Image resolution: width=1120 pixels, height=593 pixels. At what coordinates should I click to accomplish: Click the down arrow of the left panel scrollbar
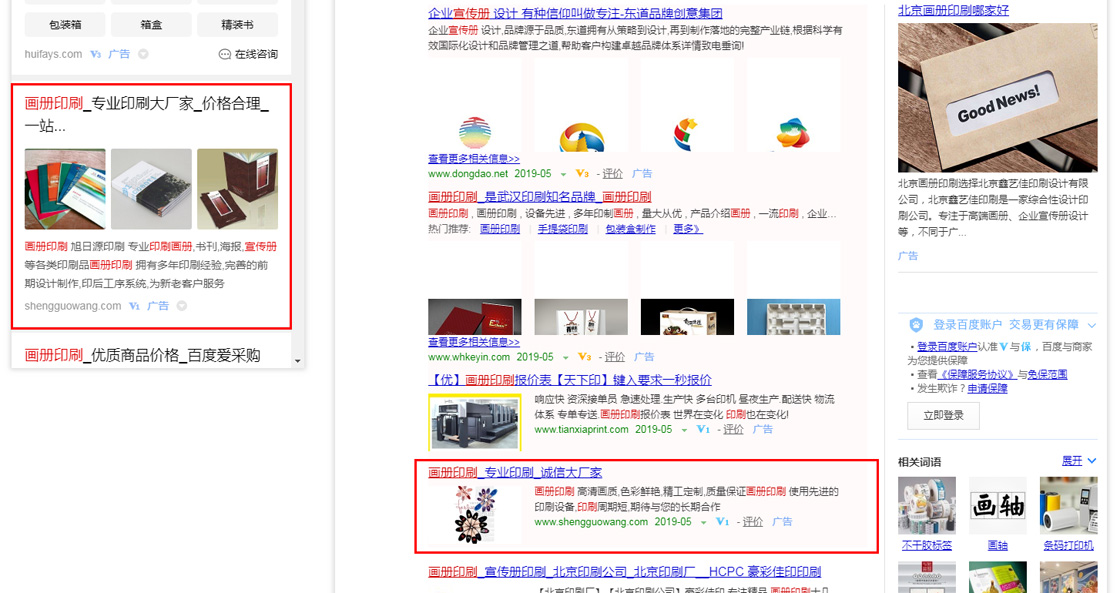pyautogui.click(x=298, y=362)
